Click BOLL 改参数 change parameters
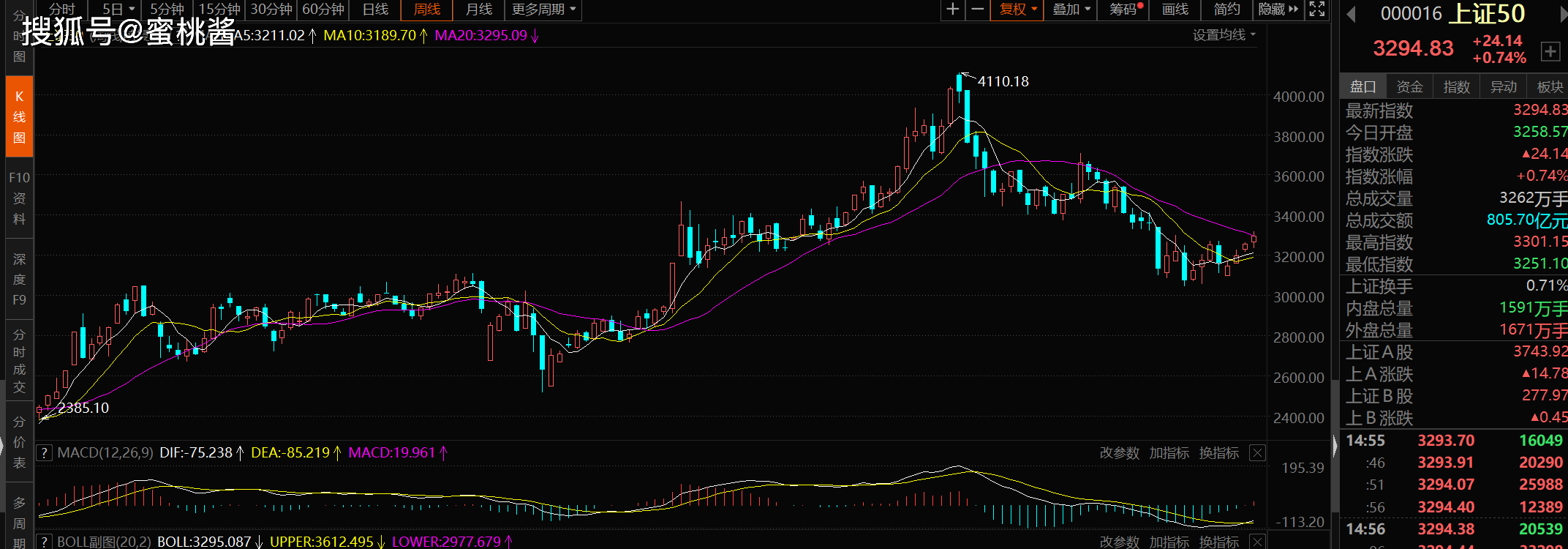The height and width of the screenshot is (549, 1568). 1119,542
